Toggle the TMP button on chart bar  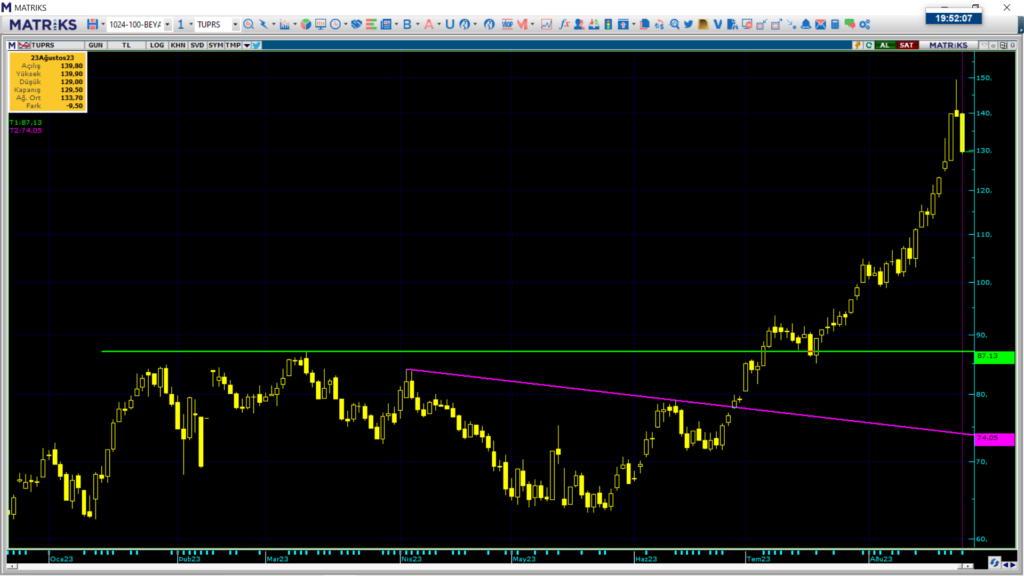pos(232,45)
